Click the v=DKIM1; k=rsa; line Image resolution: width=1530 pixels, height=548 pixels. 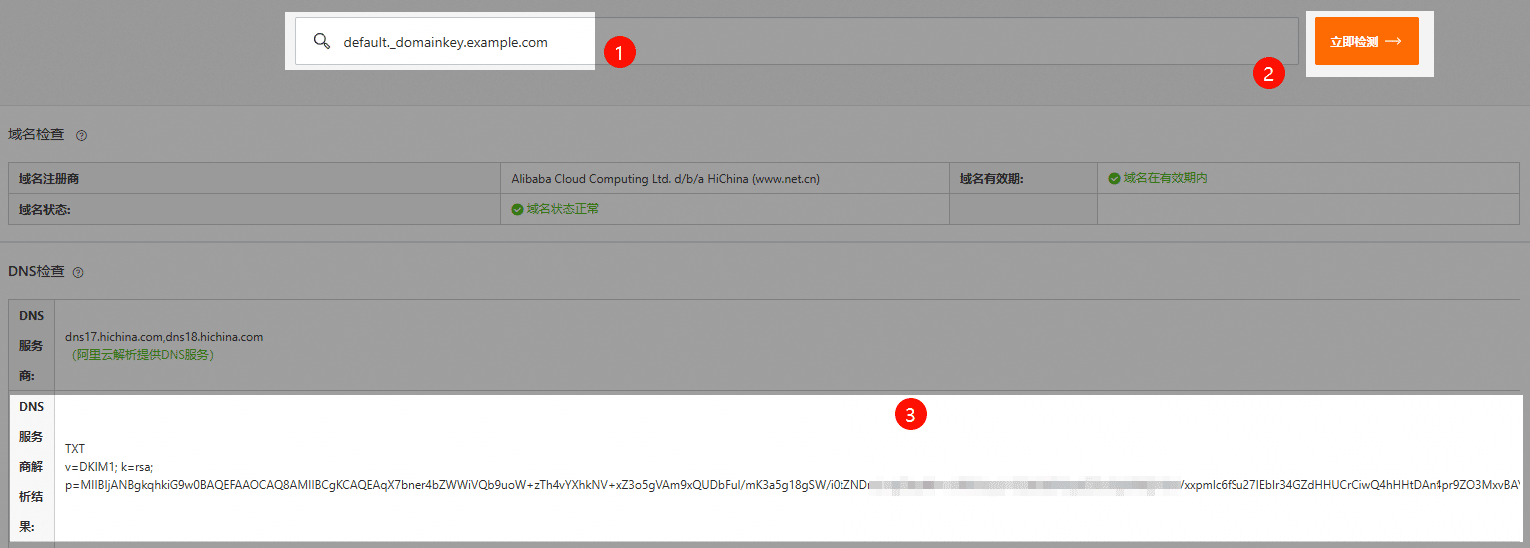point(109,467)
